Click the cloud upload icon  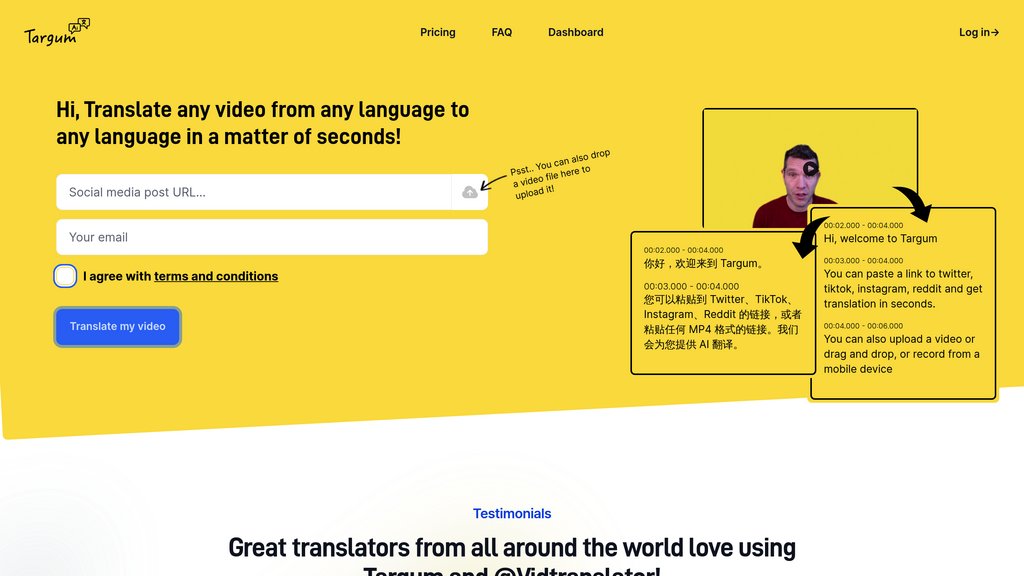pyautogui.click(x=470, y=192)
